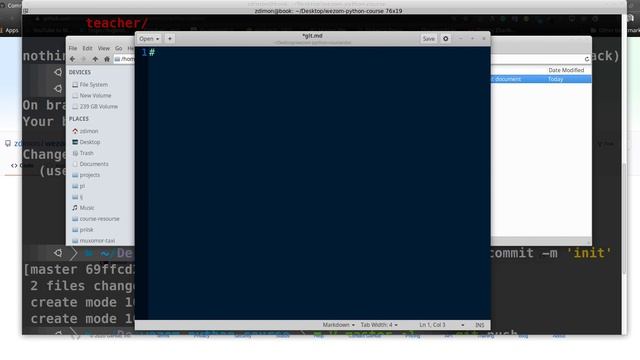Open New Volume in sidebar
The width and height of the screenshot is (640, 360).
[95, 96]
